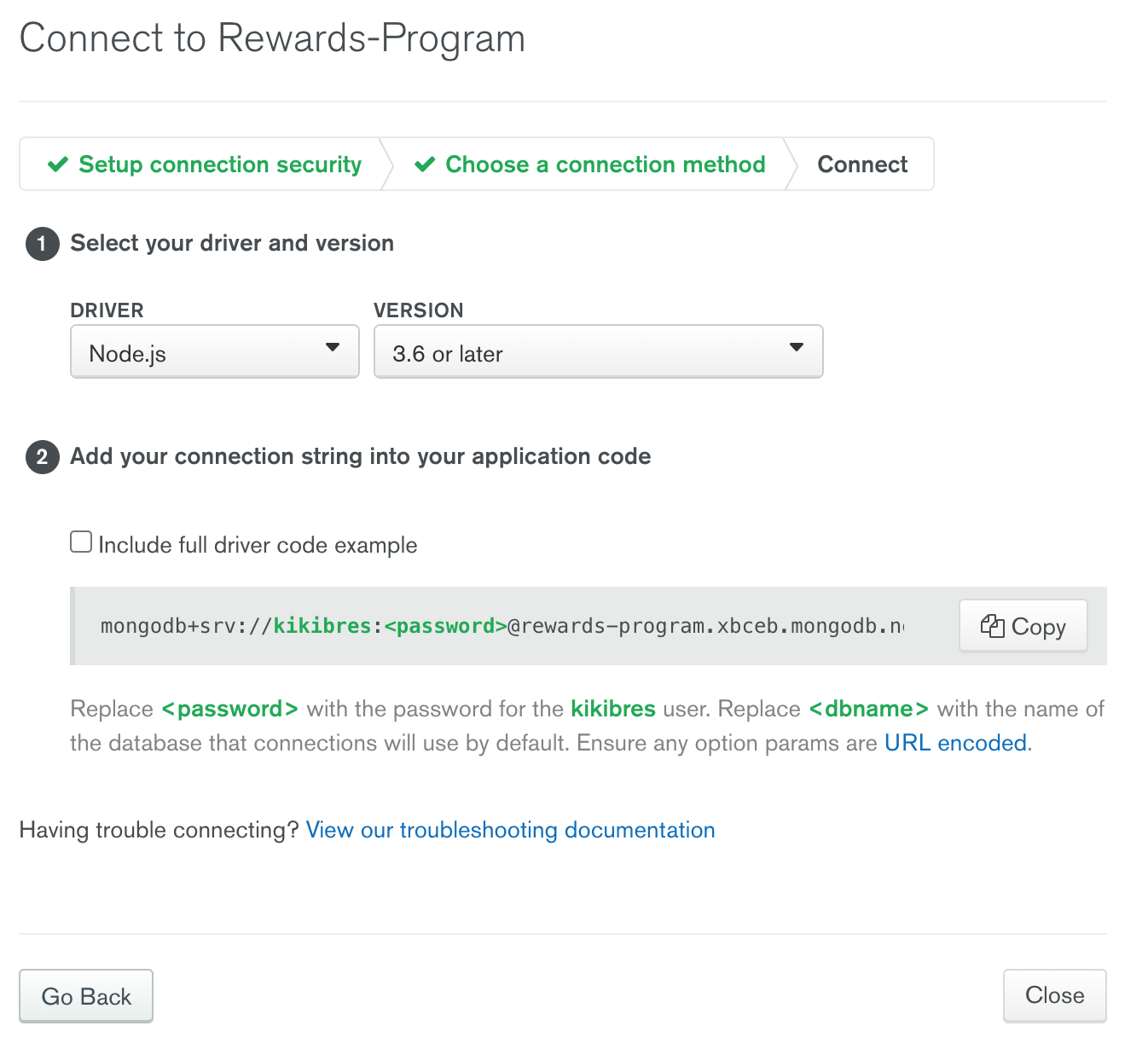Open the URL encoded link

pyautogui.click(x=955, y=743)
